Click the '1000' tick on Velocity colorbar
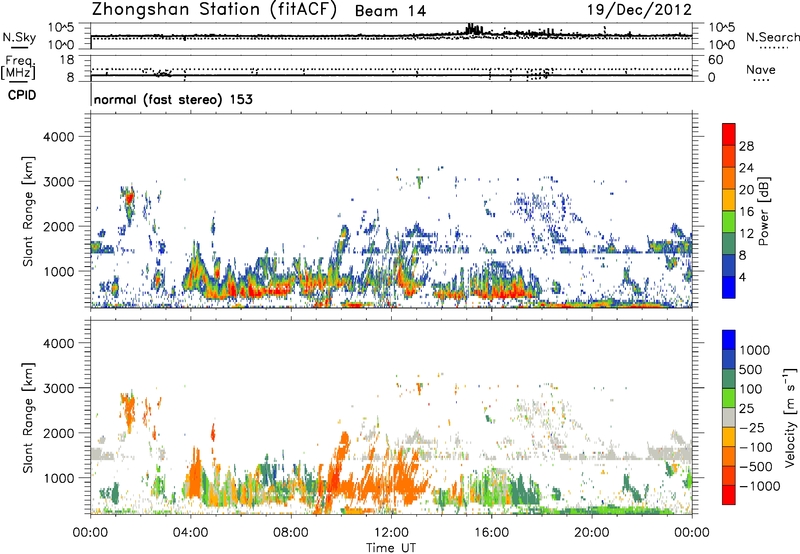Screen dimensions: 800x554 point(755,350)
